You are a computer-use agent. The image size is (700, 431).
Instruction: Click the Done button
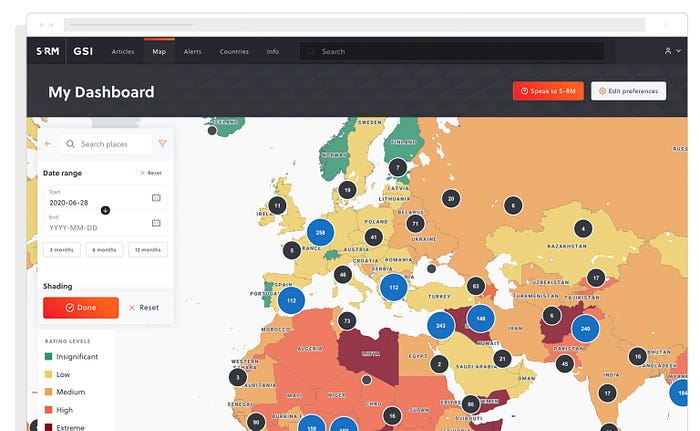pyautogui.click(x=81, y=307)
